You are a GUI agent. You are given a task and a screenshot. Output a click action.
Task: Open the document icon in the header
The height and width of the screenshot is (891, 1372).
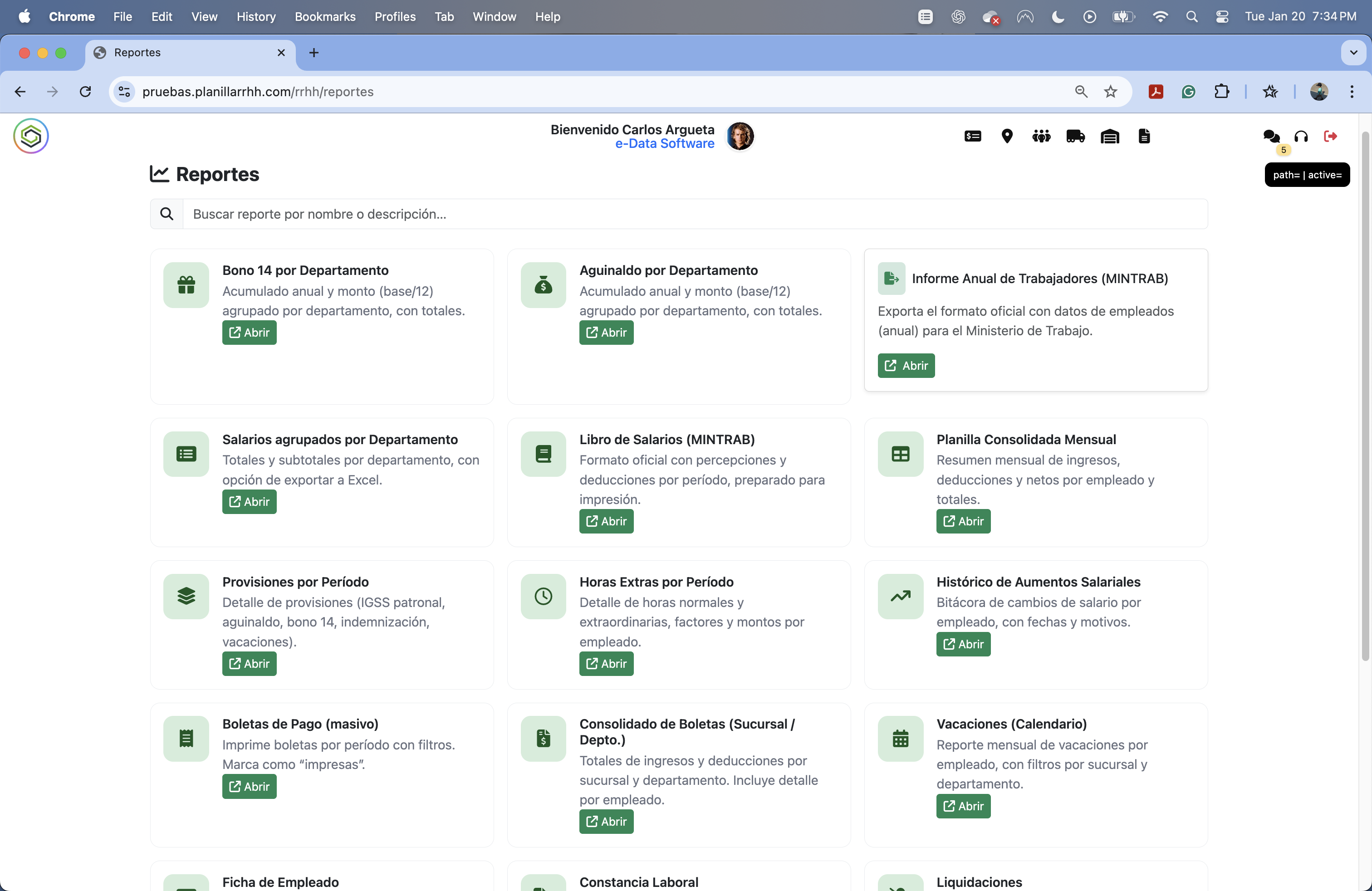pyautogui.click(x=1144, y=136)
